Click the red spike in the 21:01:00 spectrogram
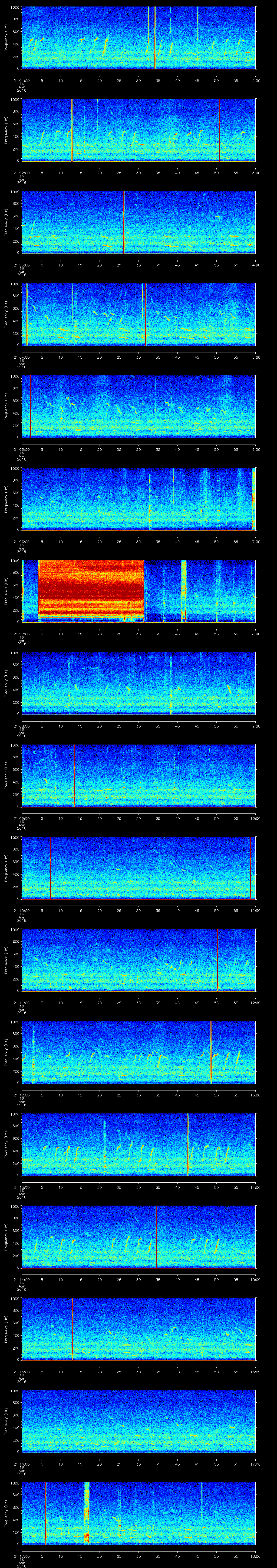This screenshot has height=1568, width=277. 155,38
